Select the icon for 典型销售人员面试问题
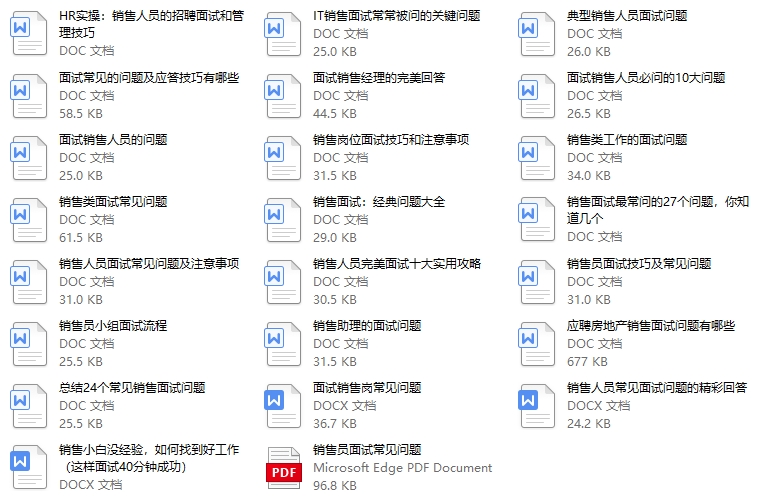 pos(537,35)
